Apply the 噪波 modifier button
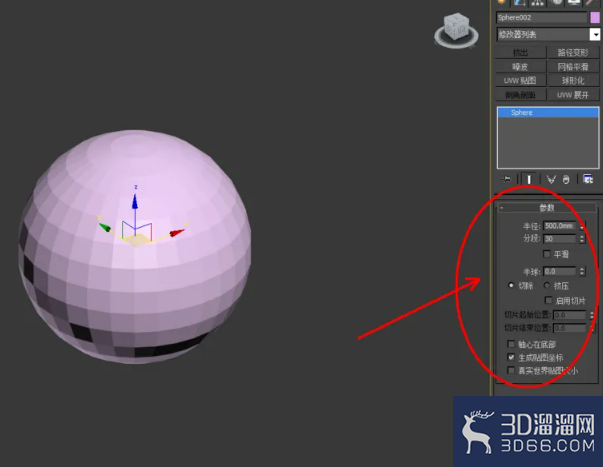Screen dimensions: 603x467 (521, 67)
